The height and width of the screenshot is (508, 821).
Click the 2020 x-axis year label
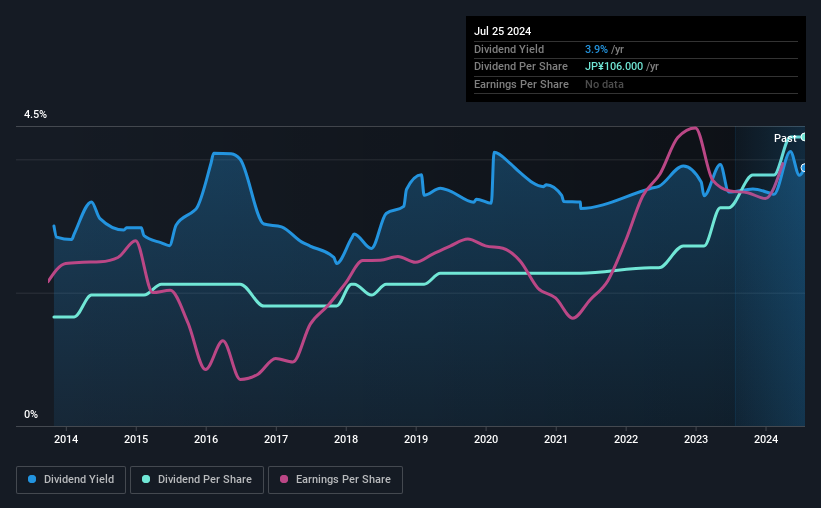tap(486, 439)
